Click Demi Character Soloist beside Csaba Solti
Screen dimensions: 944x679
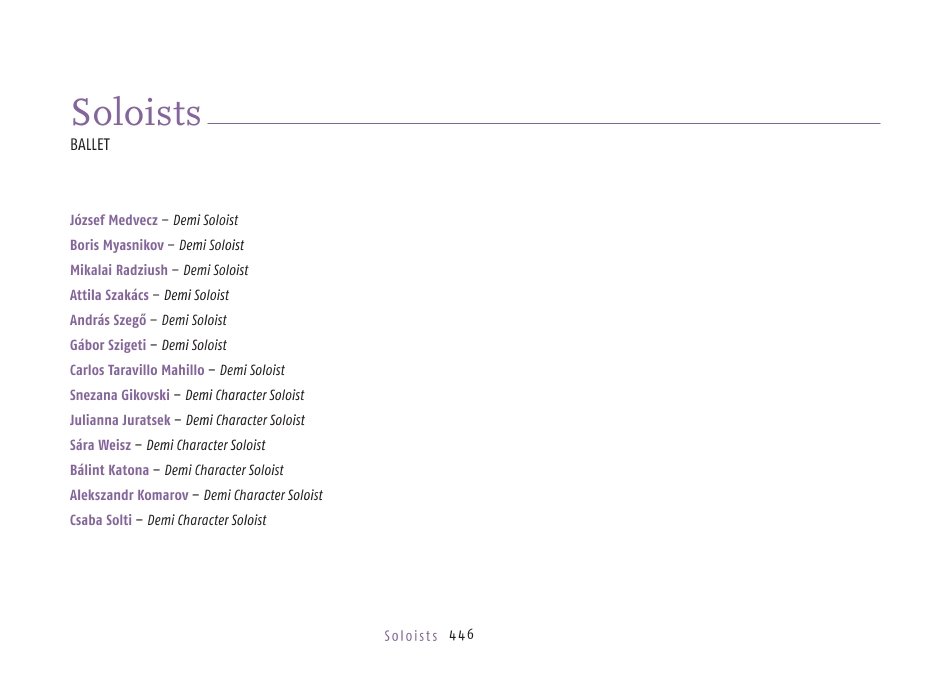[207, 520]
